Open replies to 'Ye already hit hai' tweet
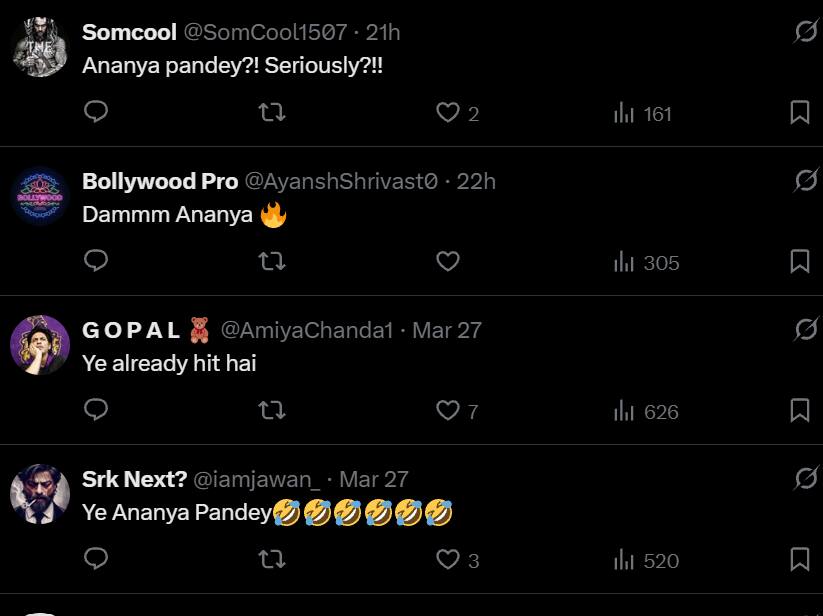The height and width of the screenshot is (616, 823). [96, 412]
